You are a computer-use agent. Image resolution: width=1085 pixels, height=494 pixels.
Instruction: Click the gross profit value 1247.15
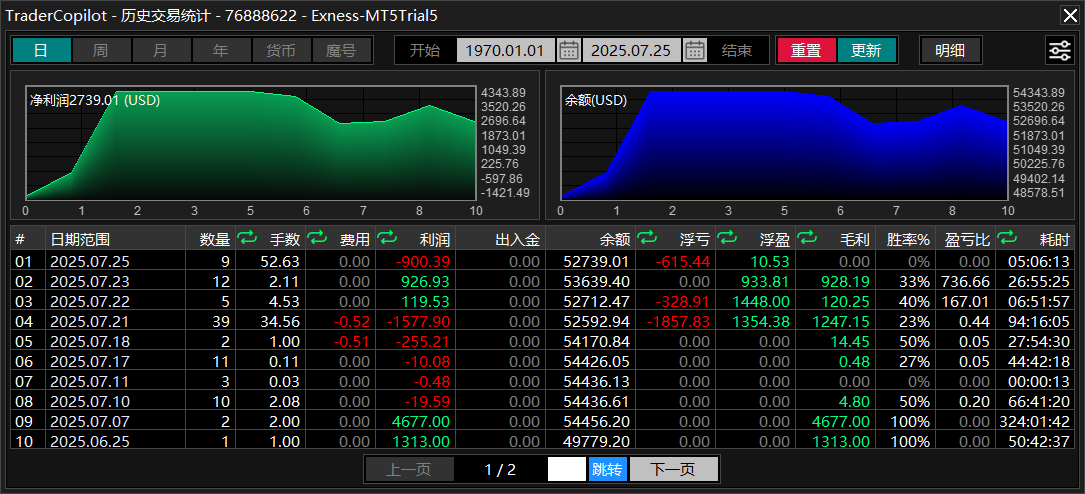click(x=841, y=322)
